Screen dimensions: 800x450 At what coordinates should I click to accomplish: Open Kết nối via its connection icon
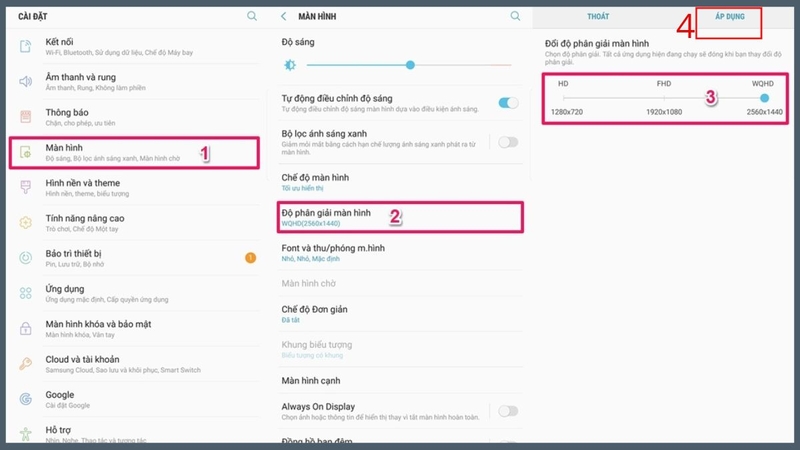pos(26,46)
